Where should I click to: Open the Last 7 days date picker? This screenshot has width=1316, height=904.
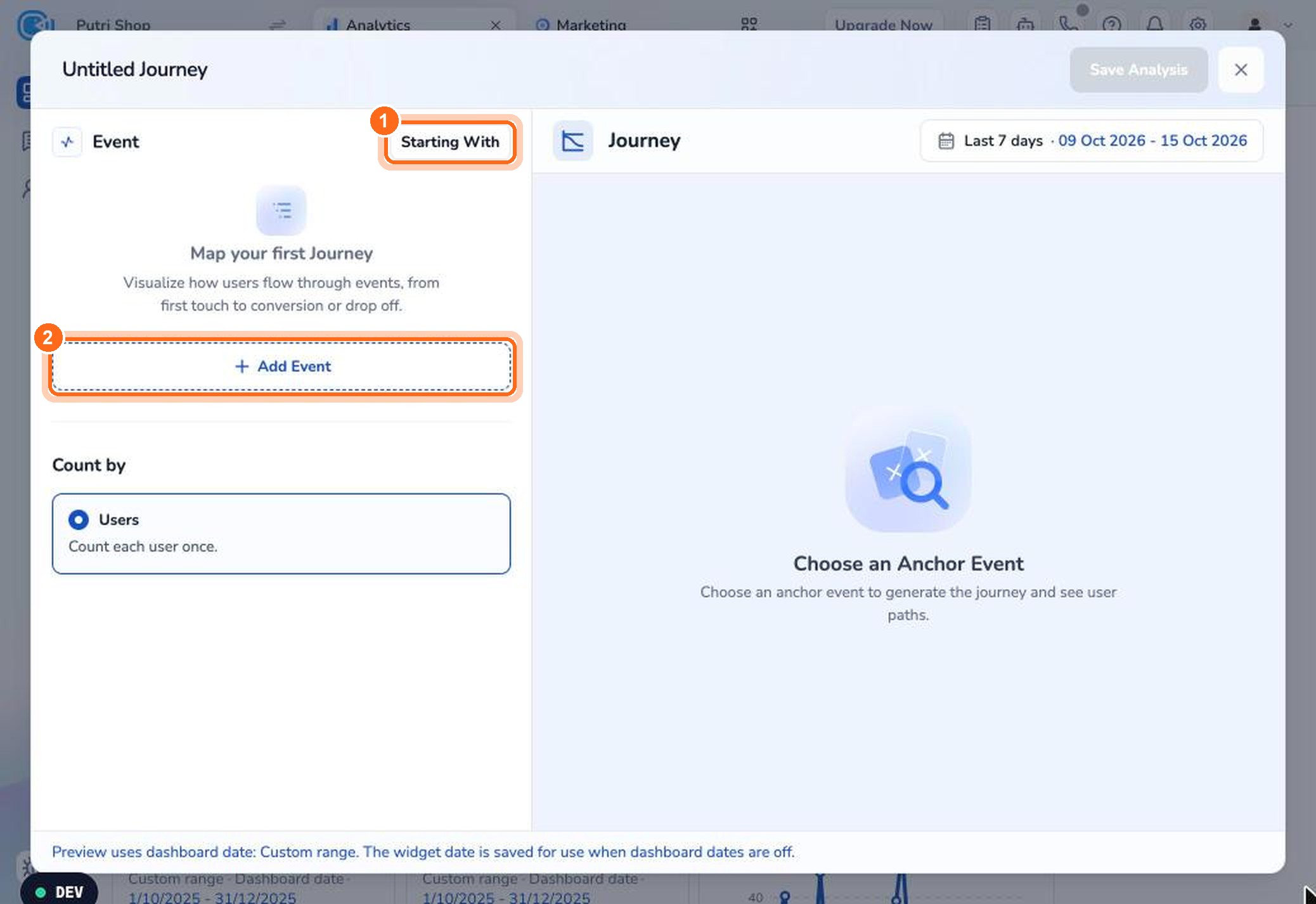tap(1092, 141)
